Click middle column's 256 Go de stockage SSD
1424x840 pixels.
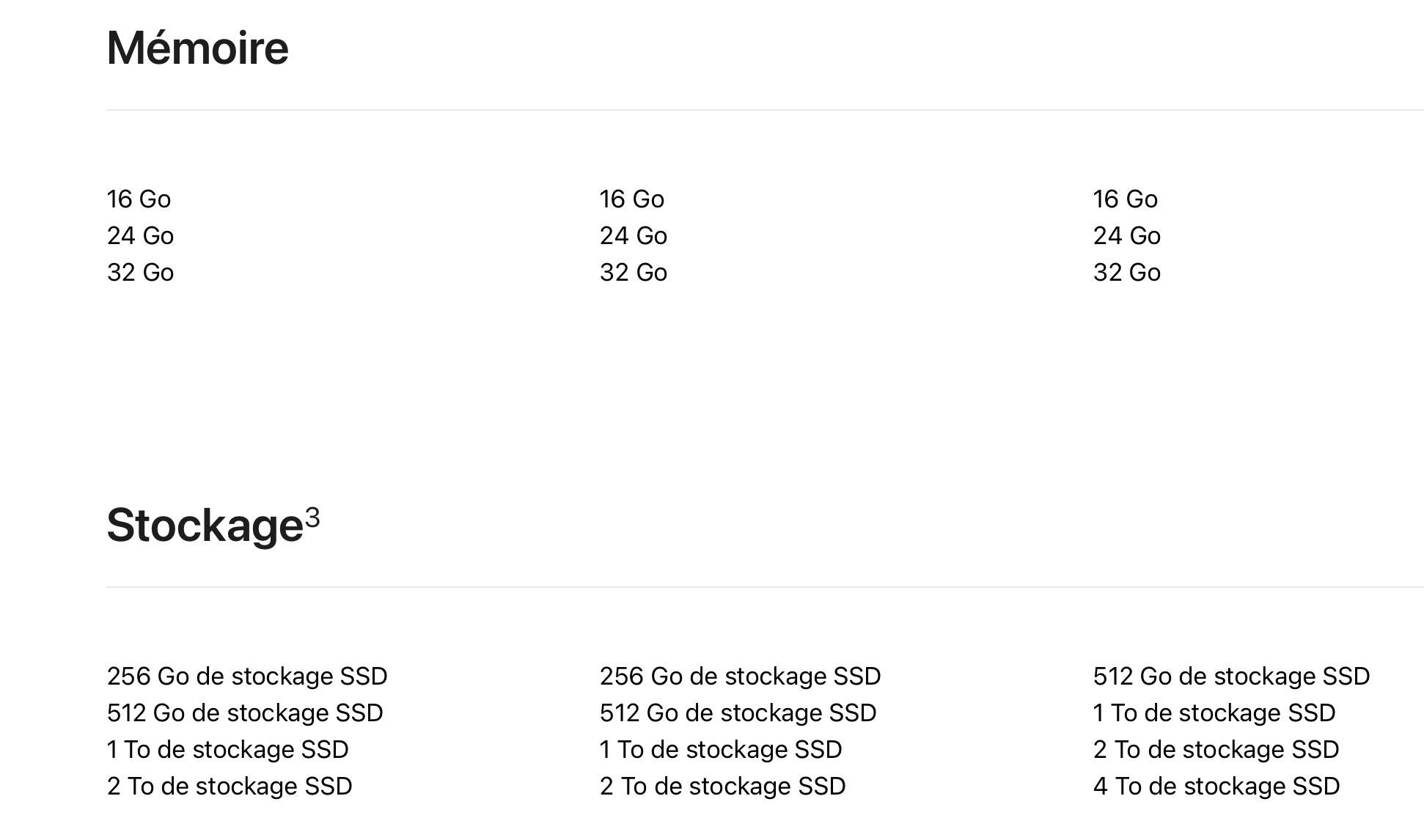coord(740,677)
